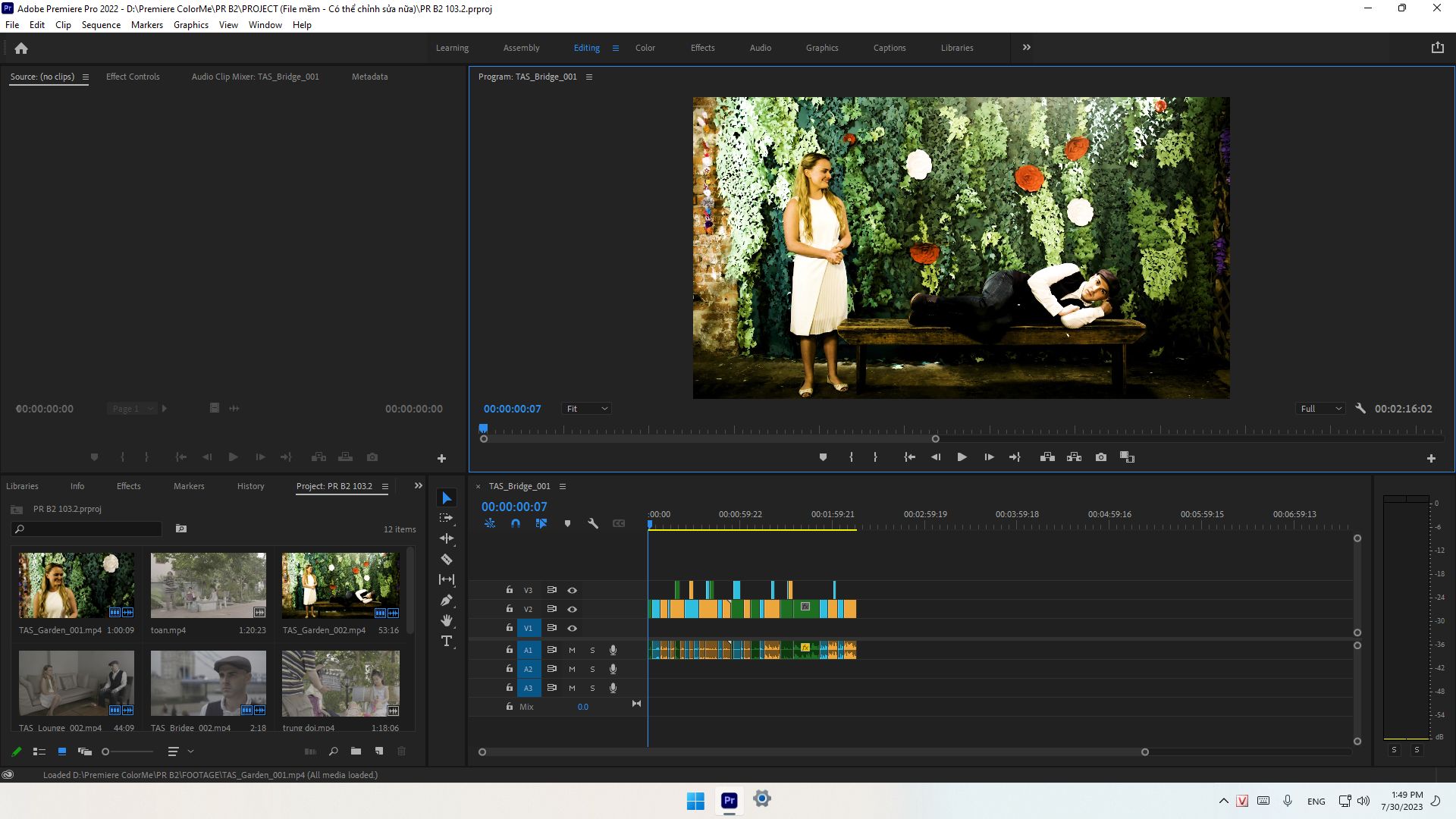Toggle lock on track V3
The image size is (1456, 819).
pos(510,589)
